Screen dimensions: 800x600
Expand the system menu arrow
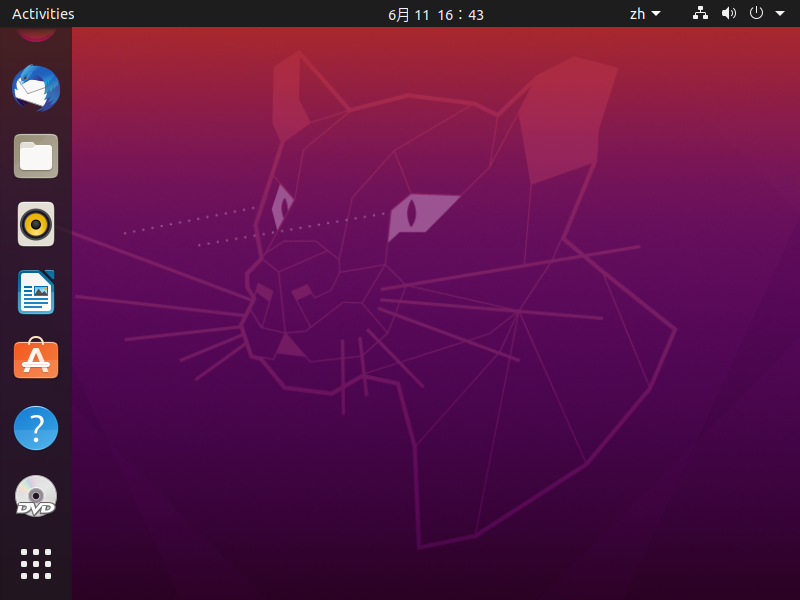(780, 14)
